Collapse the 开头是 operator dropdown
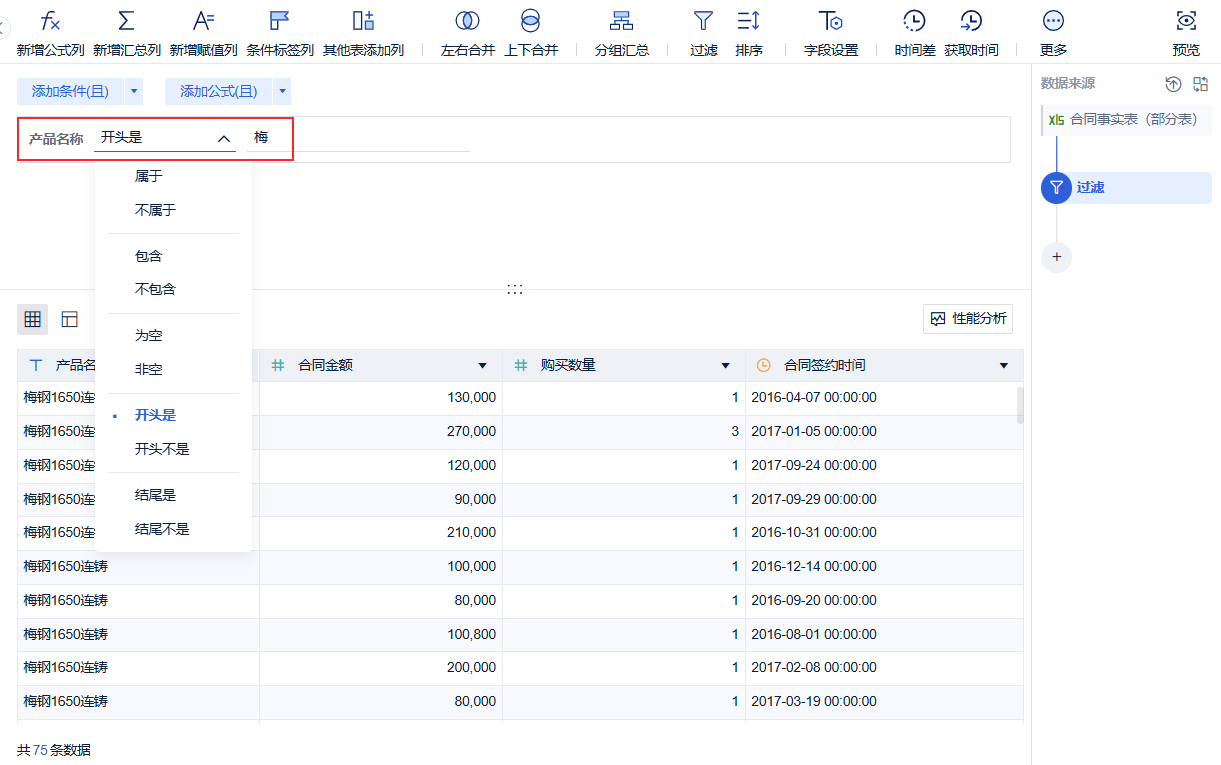Screen dimensions: 1221x765 coord(224,139)
